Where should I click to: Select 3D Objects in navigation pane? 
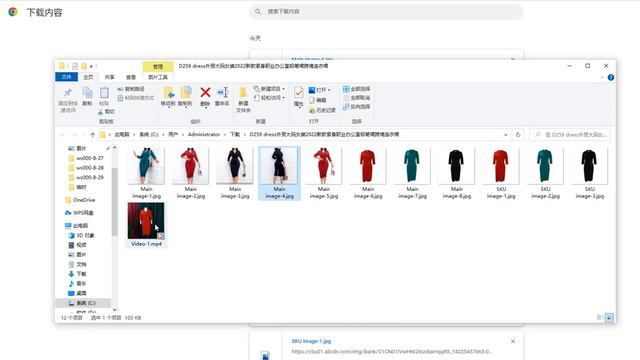[x=82, y=236]
